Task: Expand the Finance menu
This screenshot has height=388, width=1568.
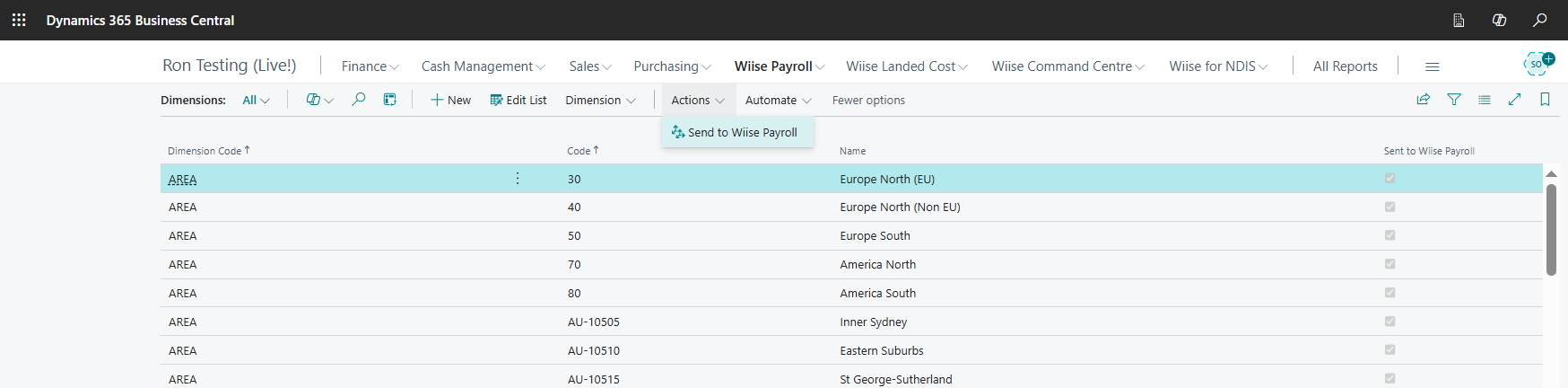Action: click(370, 66)
